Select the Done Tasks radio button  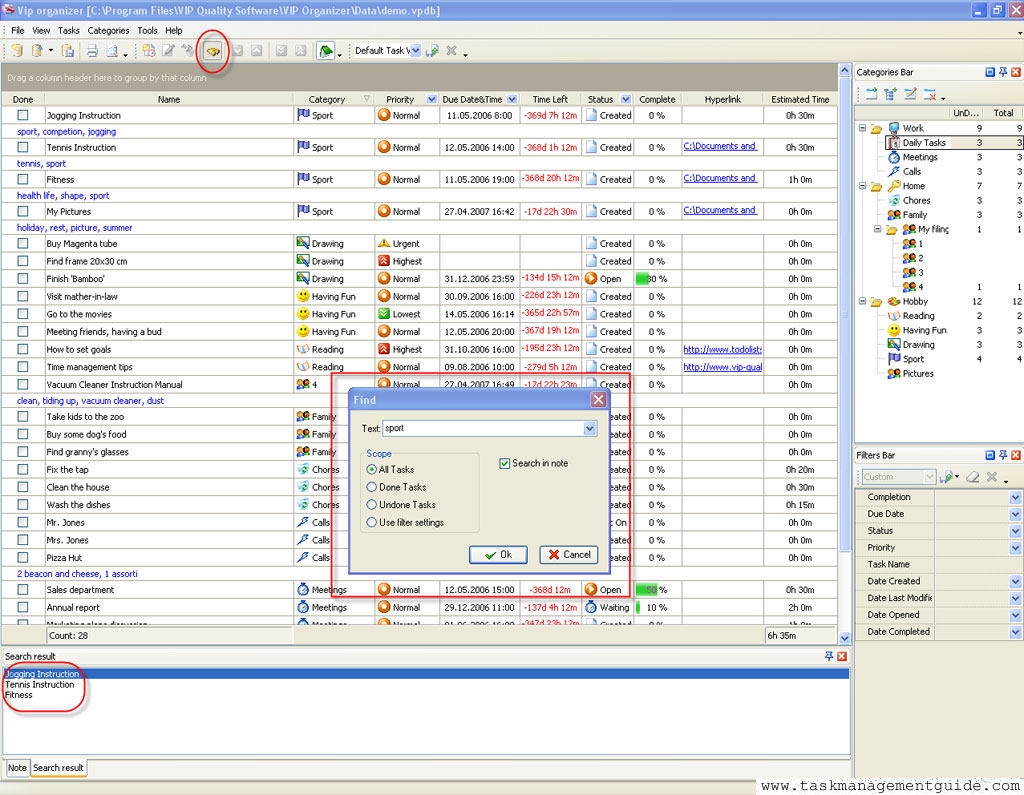[x=372, y=487]
